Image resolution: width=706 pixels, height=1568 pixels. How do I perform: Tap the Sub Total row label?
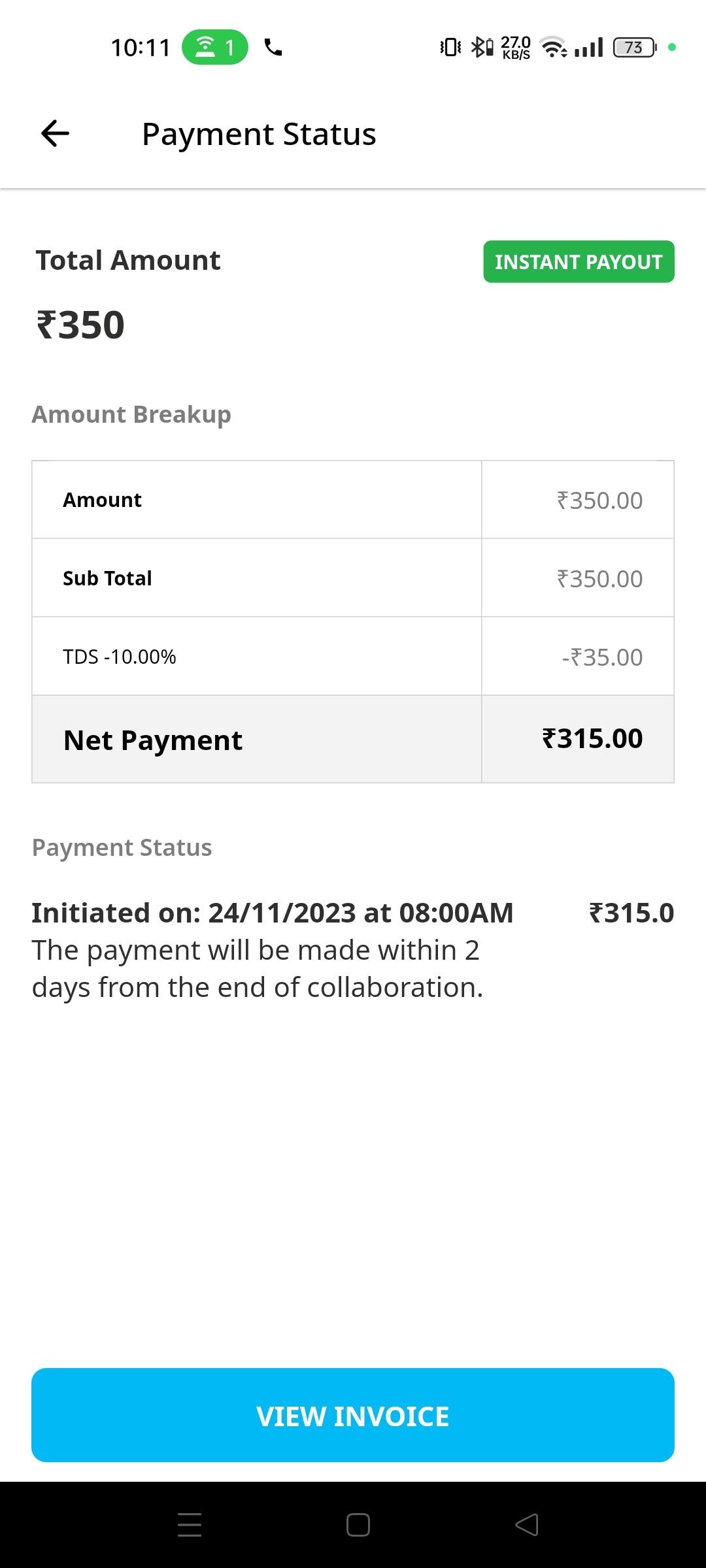(107, 578)
